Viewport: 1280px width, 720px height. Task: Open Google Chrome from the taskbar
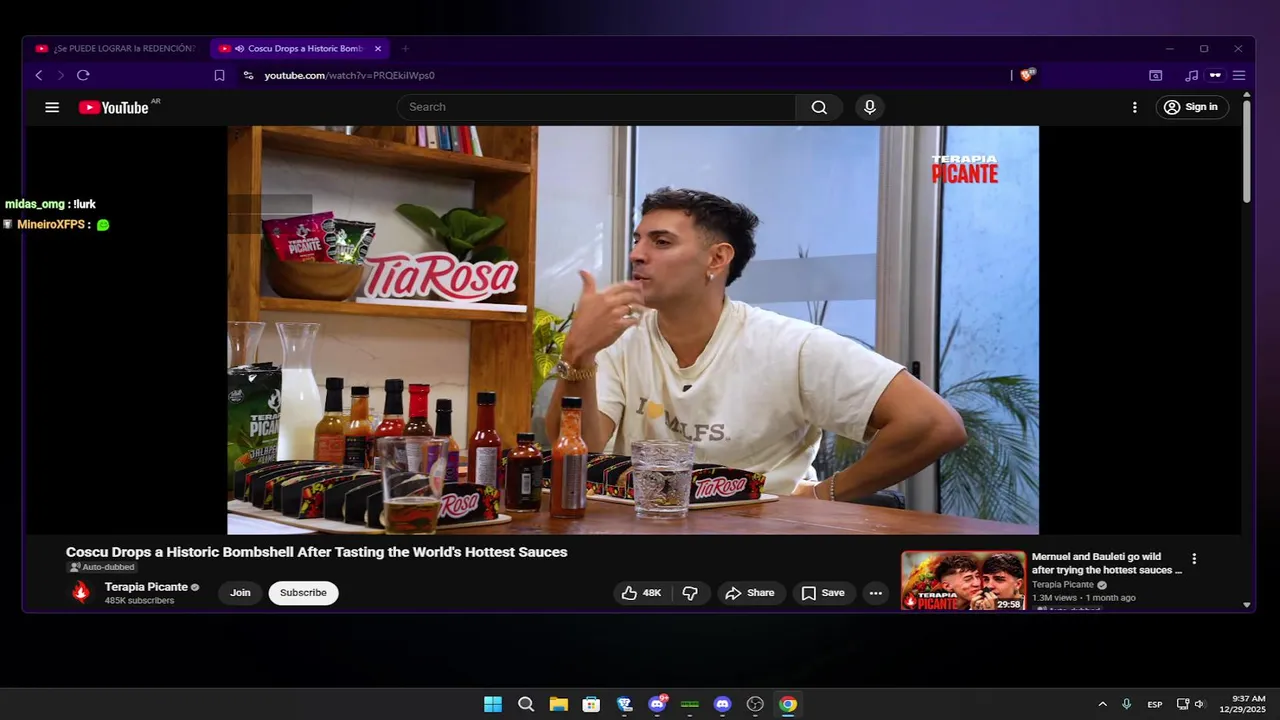(788, 704)
